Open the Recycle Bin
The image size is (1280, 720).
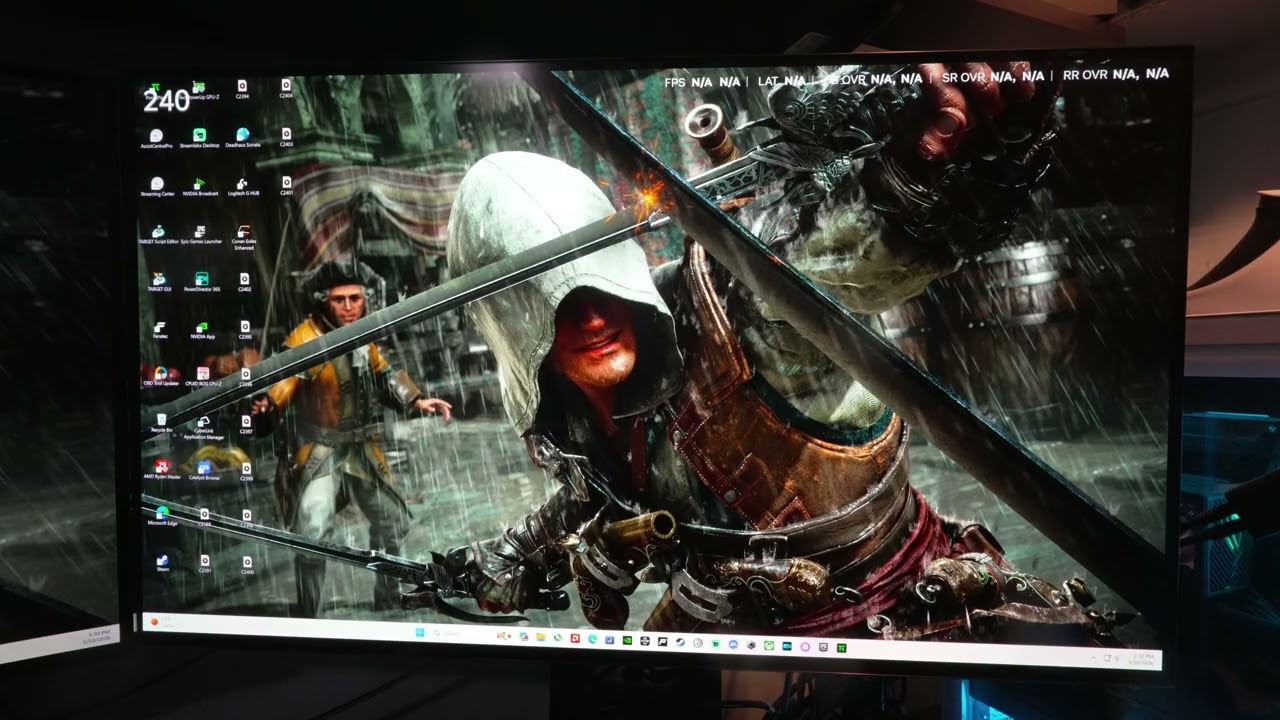coord(161,423)
